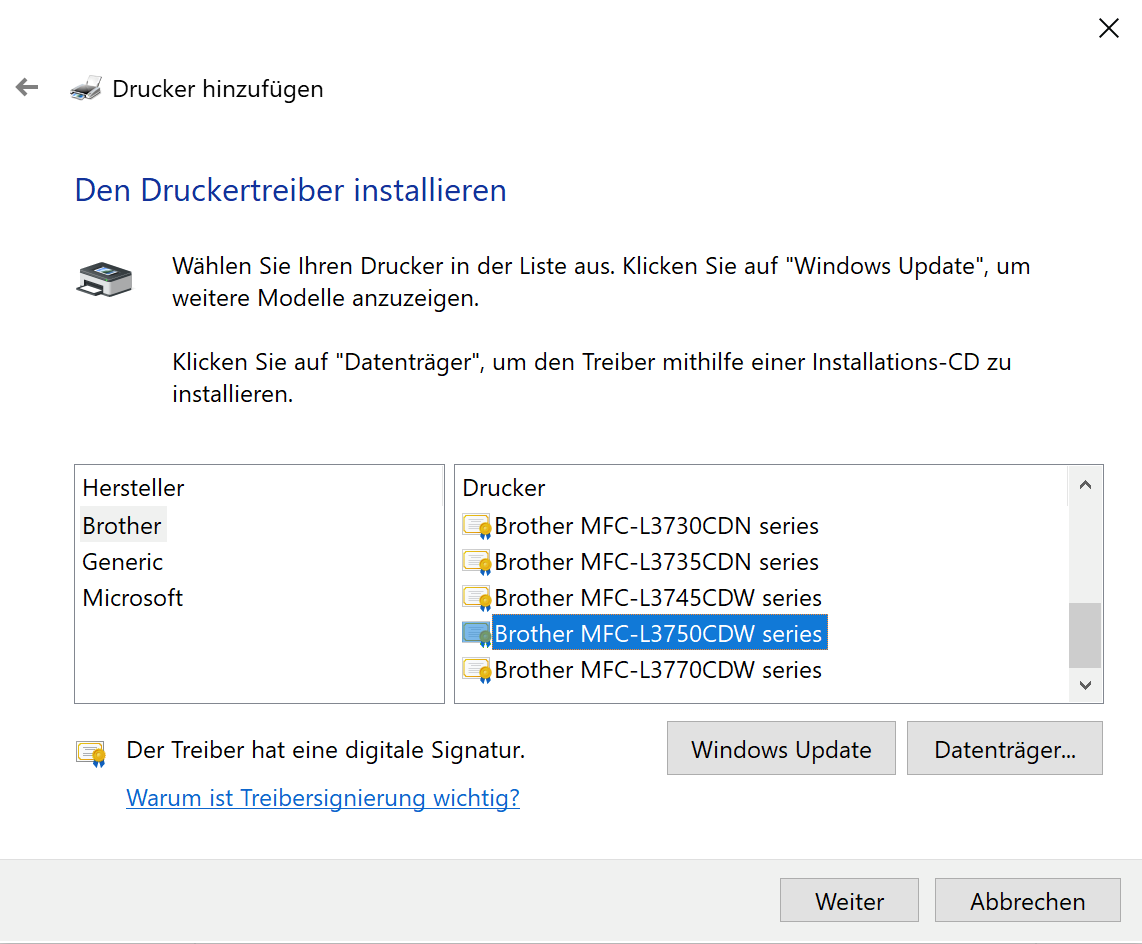Click the driver icon for MFC-L3745CDW

[476, 598]
